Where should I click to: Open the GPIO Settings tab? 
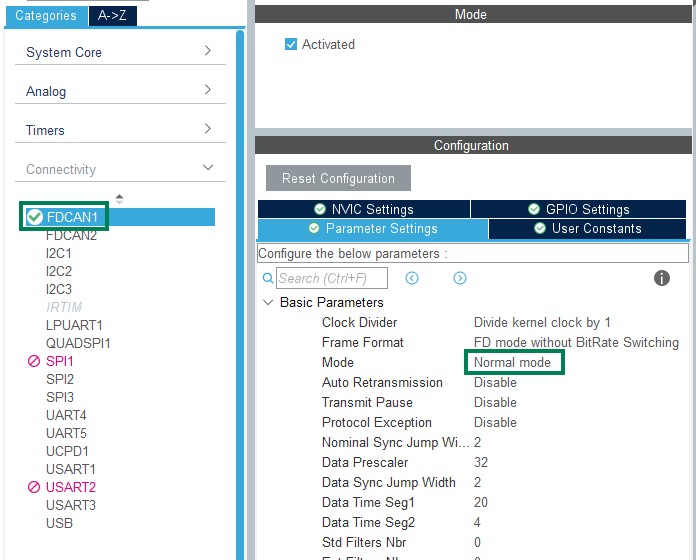578,209
